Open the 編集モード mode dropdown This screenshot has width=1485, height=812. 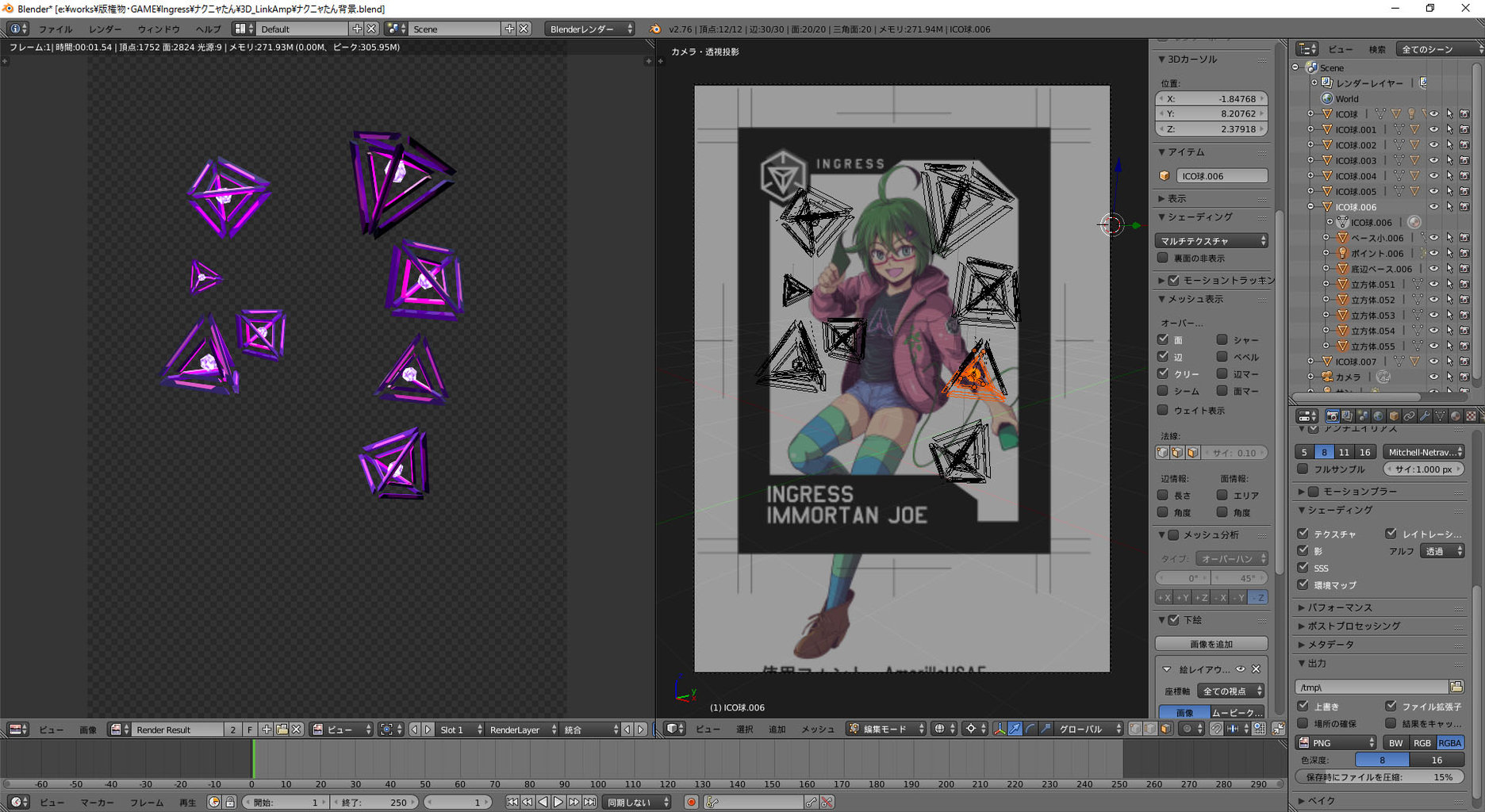pyautogui.click(x=887, y=729)
